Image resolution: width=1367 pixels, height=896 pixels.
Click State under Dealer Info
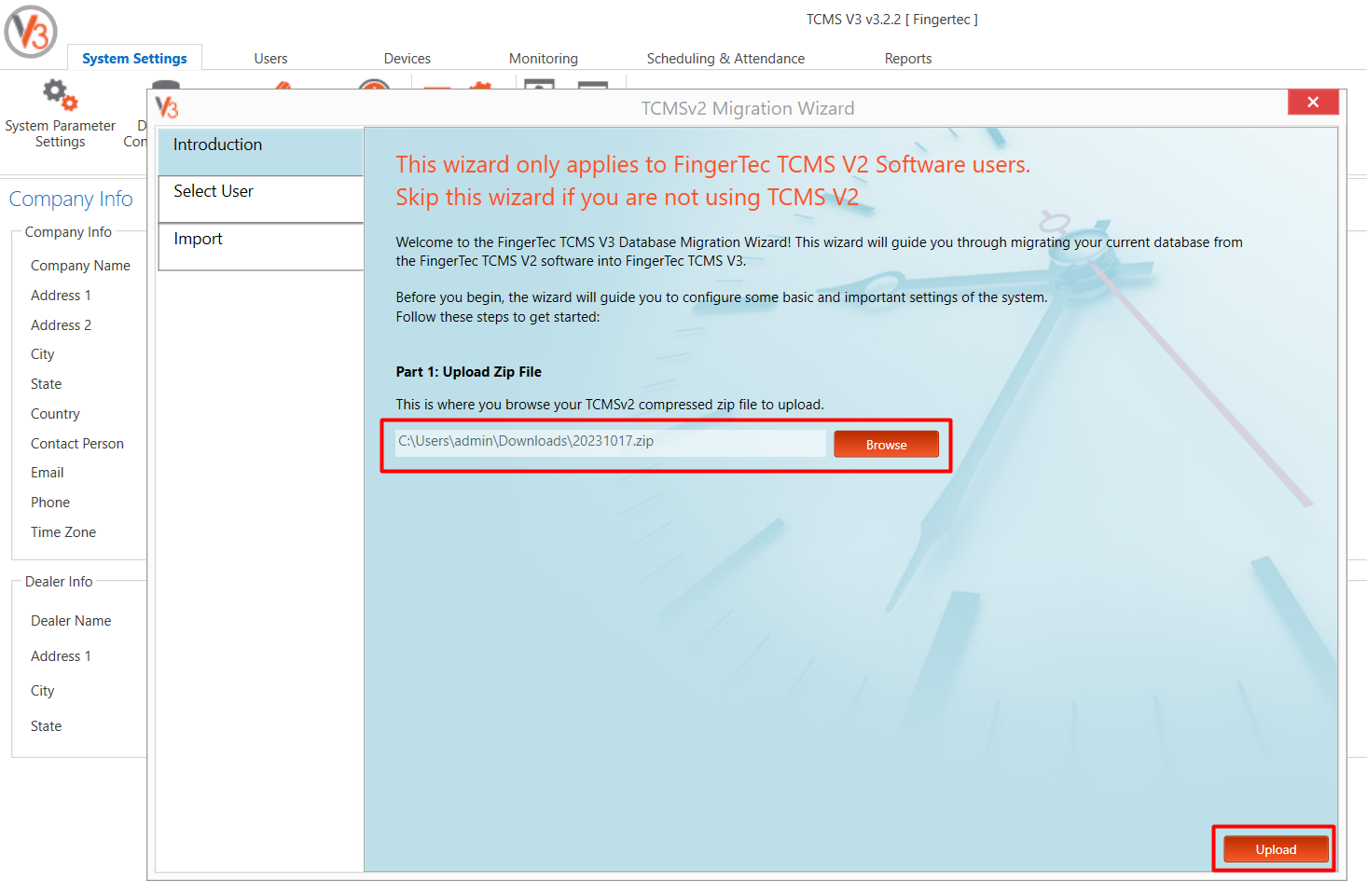click(x=46, y=726)
